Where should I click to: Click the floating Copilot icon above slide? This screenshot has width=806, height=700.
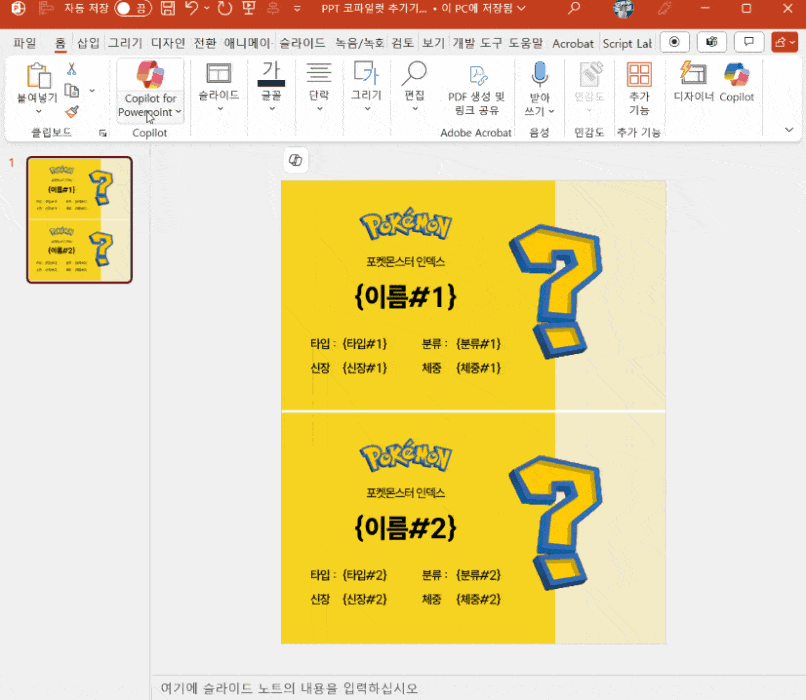tap(296, 160)
